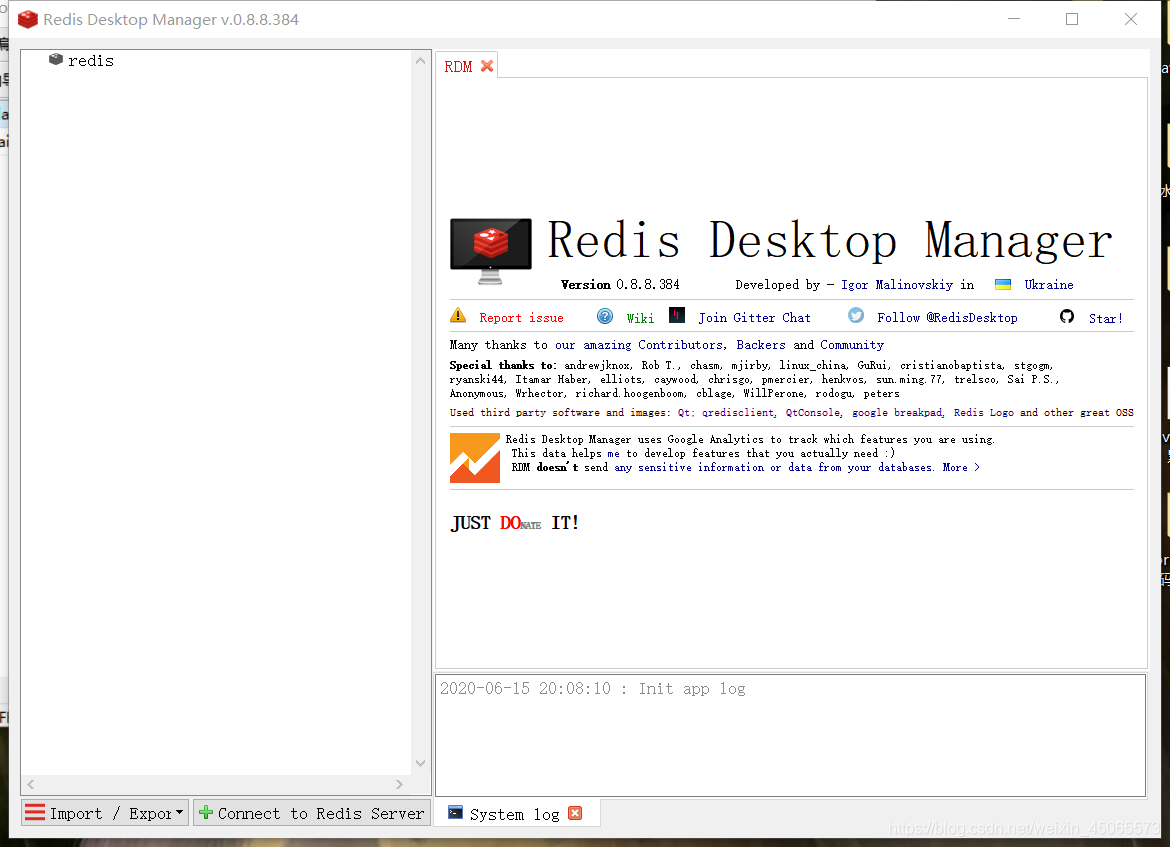Click the Version 0.8.8.384 text
Viewport: 1170px width, 847px height.
619,284
